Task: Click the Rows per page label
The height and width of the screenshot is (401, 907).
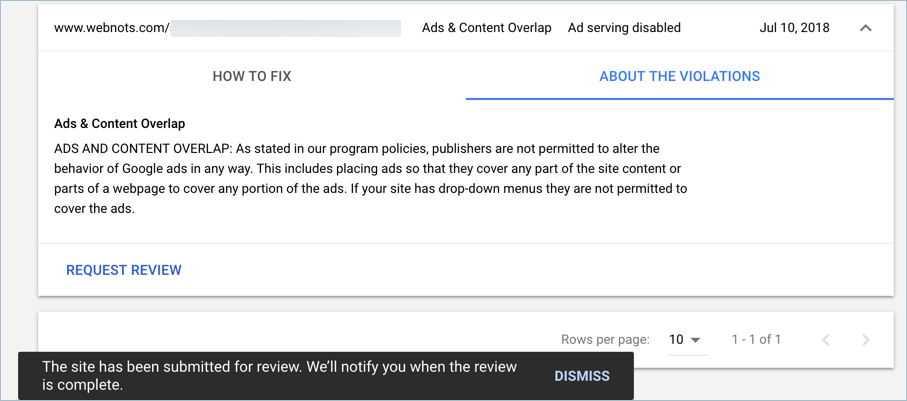Action: tap(605, 340)
